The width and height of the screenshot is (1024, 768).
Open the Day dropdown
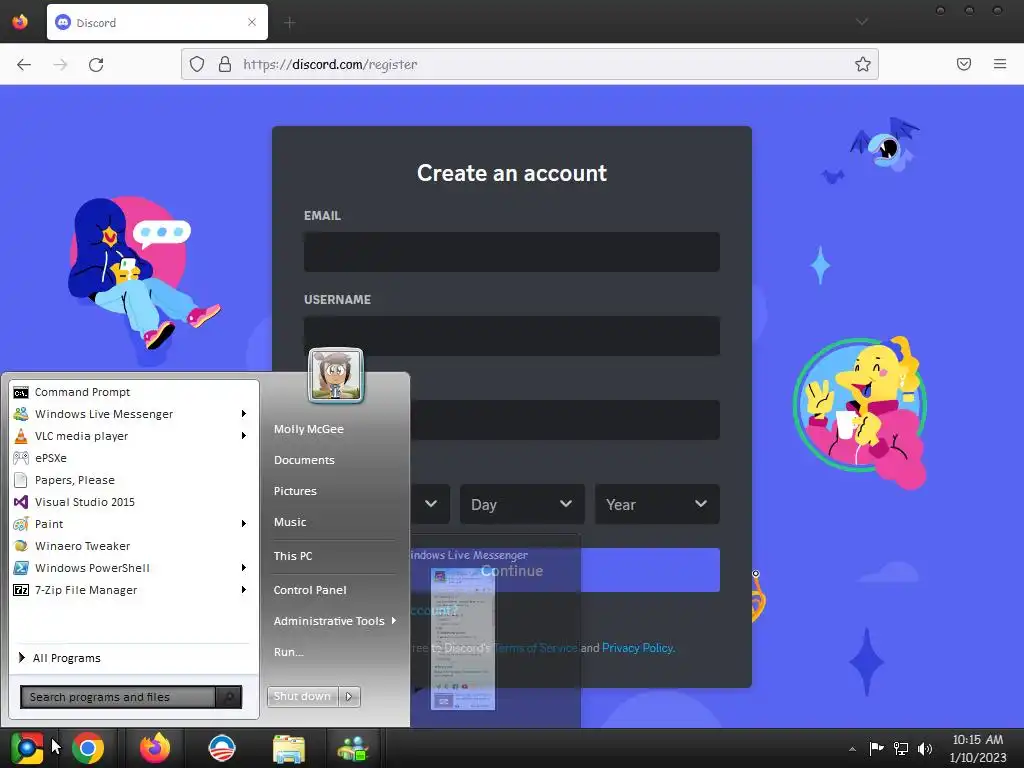522,504
